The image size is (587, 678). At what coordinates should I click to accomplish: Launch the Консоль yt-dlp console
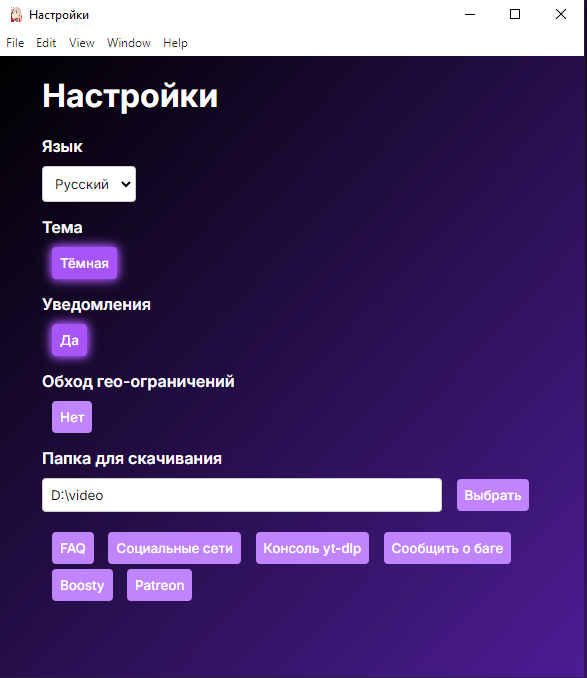pos(312,548)
